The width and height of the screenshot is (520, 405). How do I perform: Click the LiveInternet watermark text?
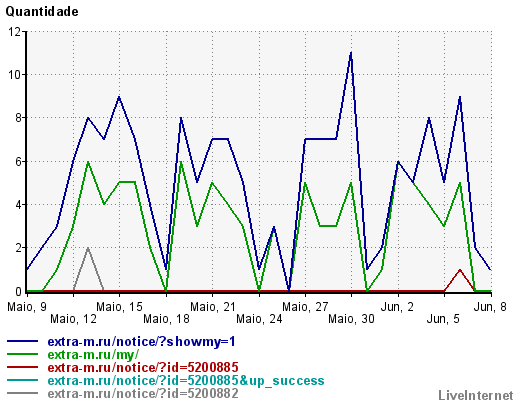[x=476, y=395]
